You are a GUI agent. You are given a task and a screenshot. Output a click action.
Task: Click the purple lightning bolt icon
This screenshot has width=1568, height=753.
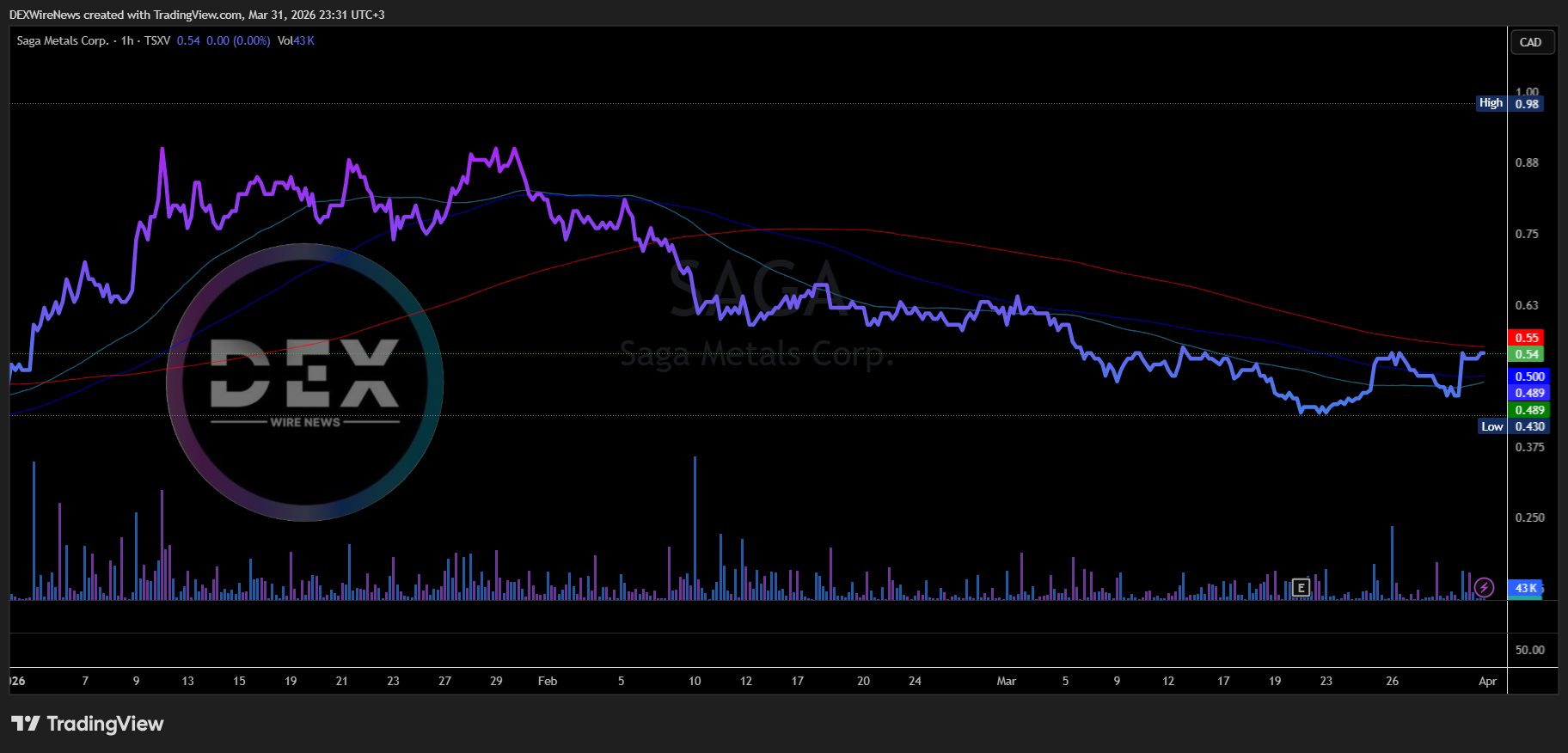1484,588
